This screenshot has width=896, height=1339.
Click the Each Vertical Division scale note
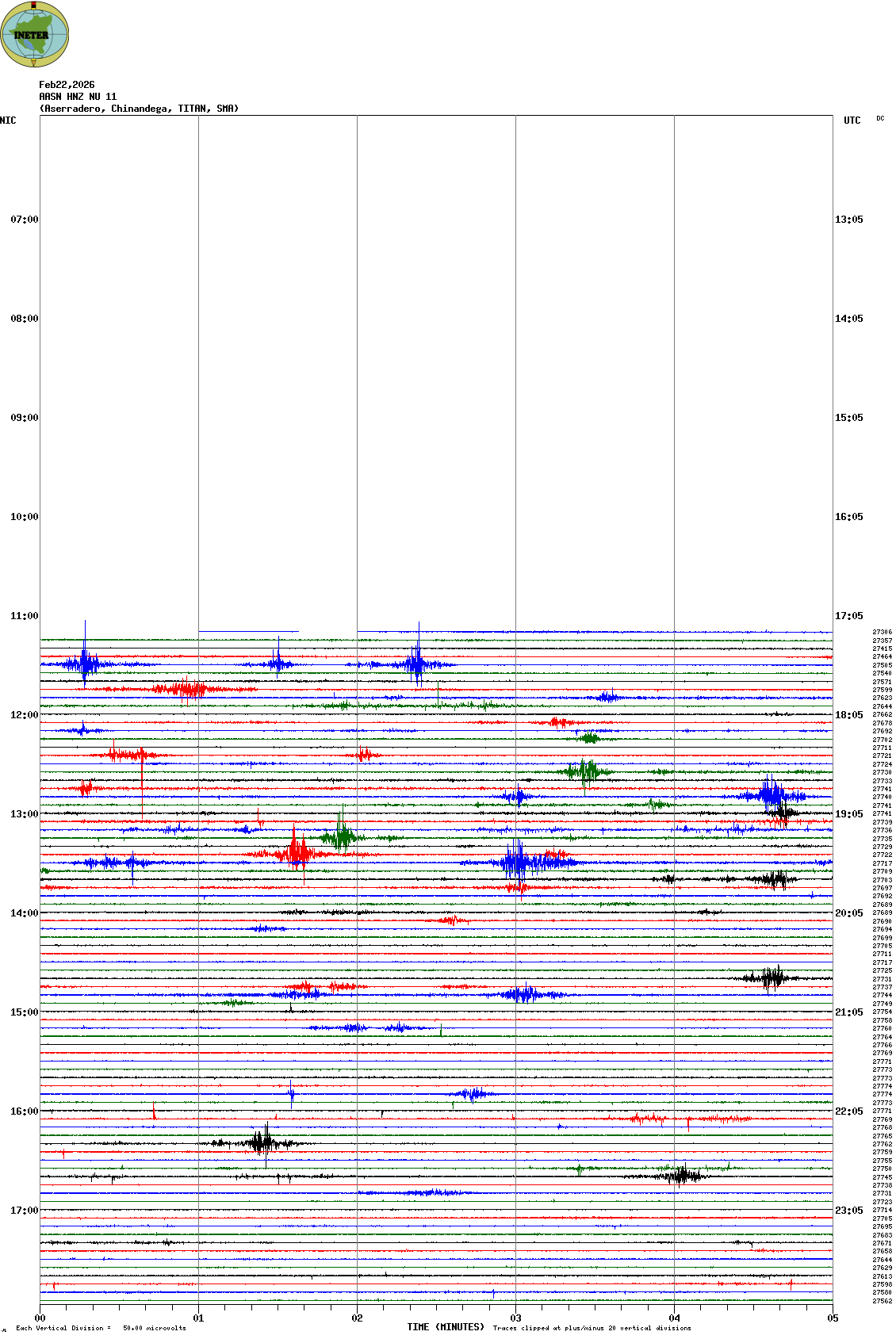pos(101,1328)
